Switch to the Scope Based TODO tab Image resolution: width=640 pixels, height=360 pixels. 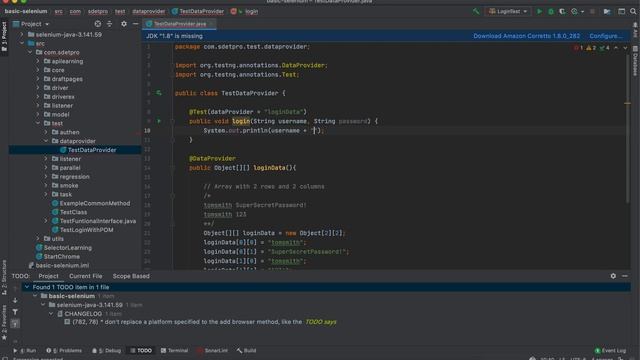[131, 276]
